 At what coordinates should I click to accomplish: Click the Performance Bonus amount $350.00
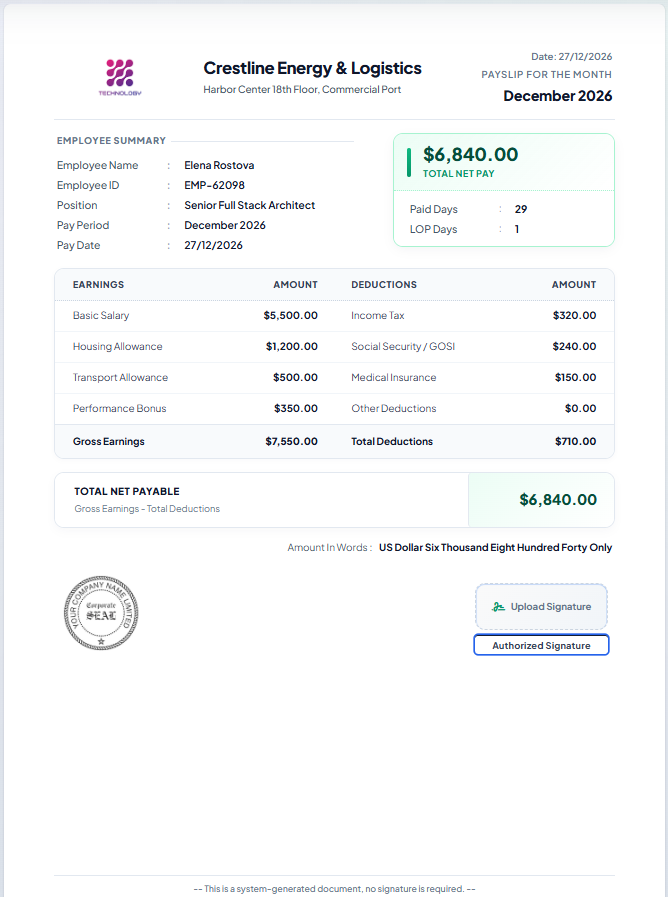[x=296, y=408]
